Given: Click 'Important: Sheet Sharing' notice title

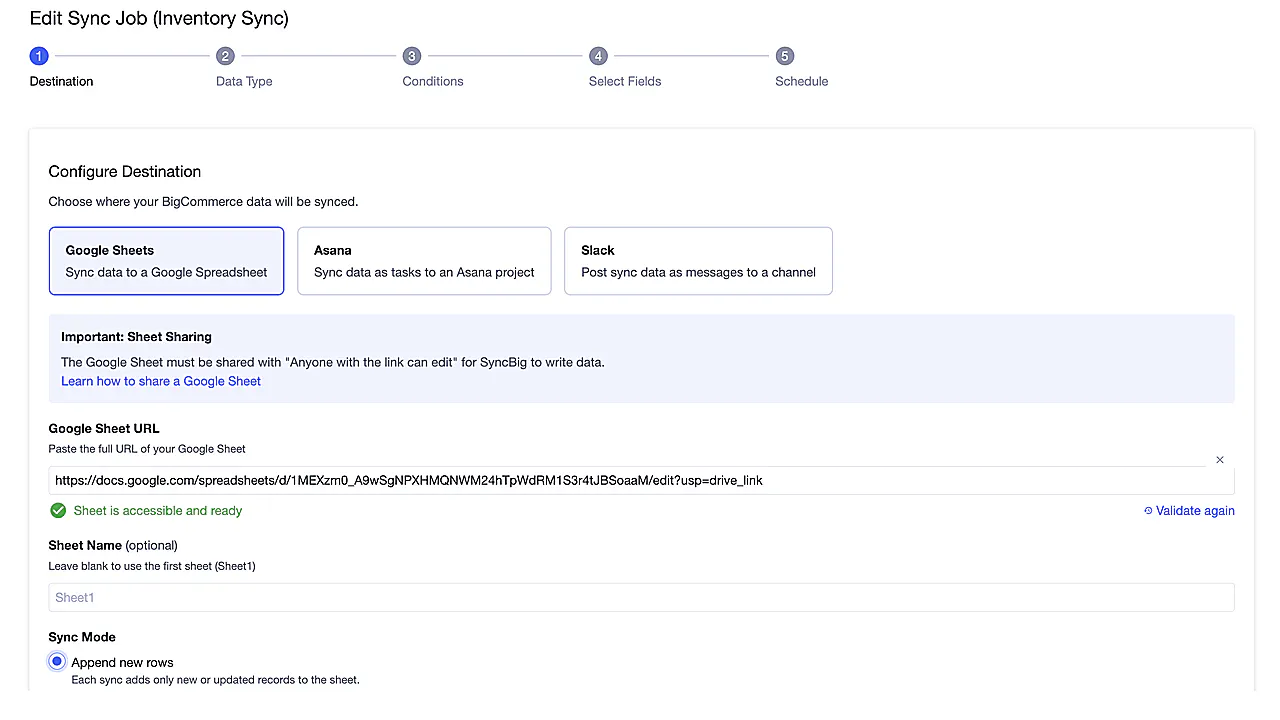Looking at the screenshot, I should pos(136,337).
